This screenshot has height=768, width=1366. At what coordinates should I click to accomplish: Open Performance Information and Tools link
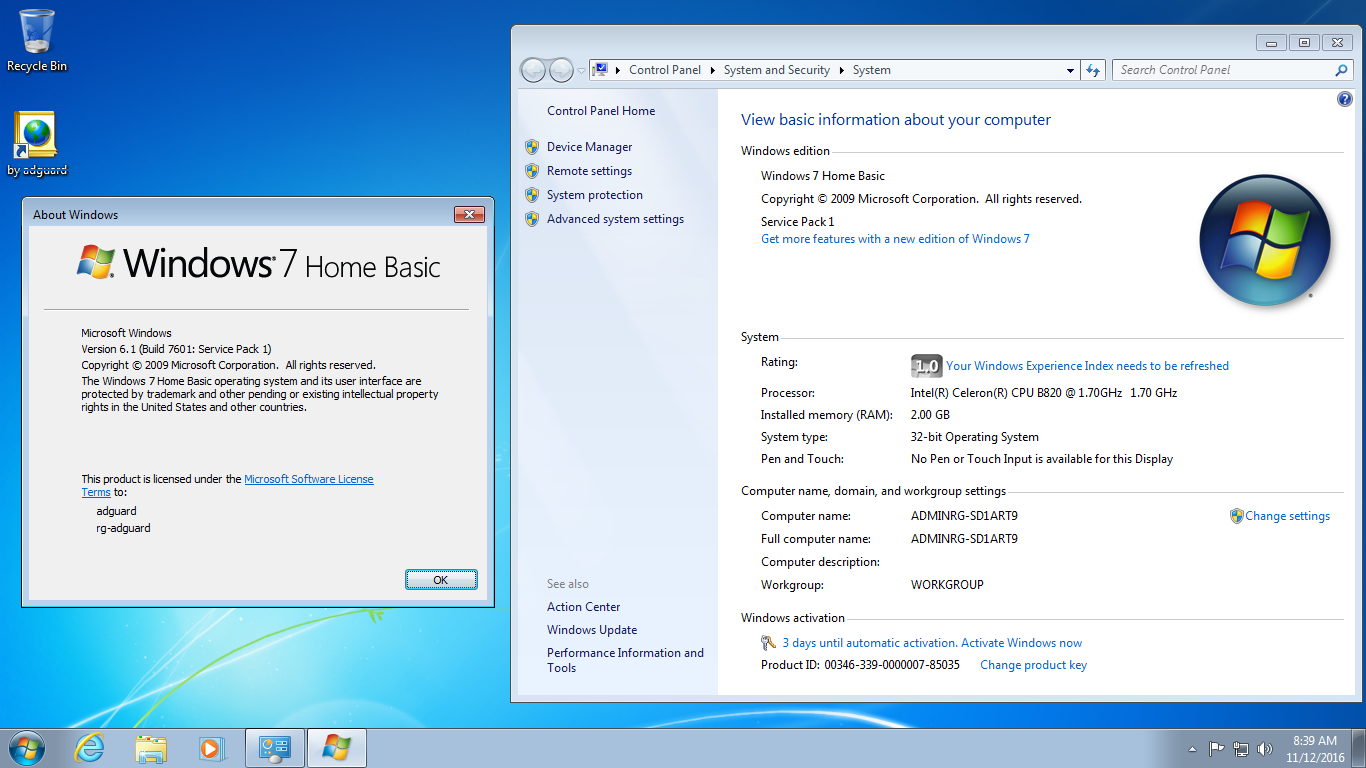click(625, 660)
